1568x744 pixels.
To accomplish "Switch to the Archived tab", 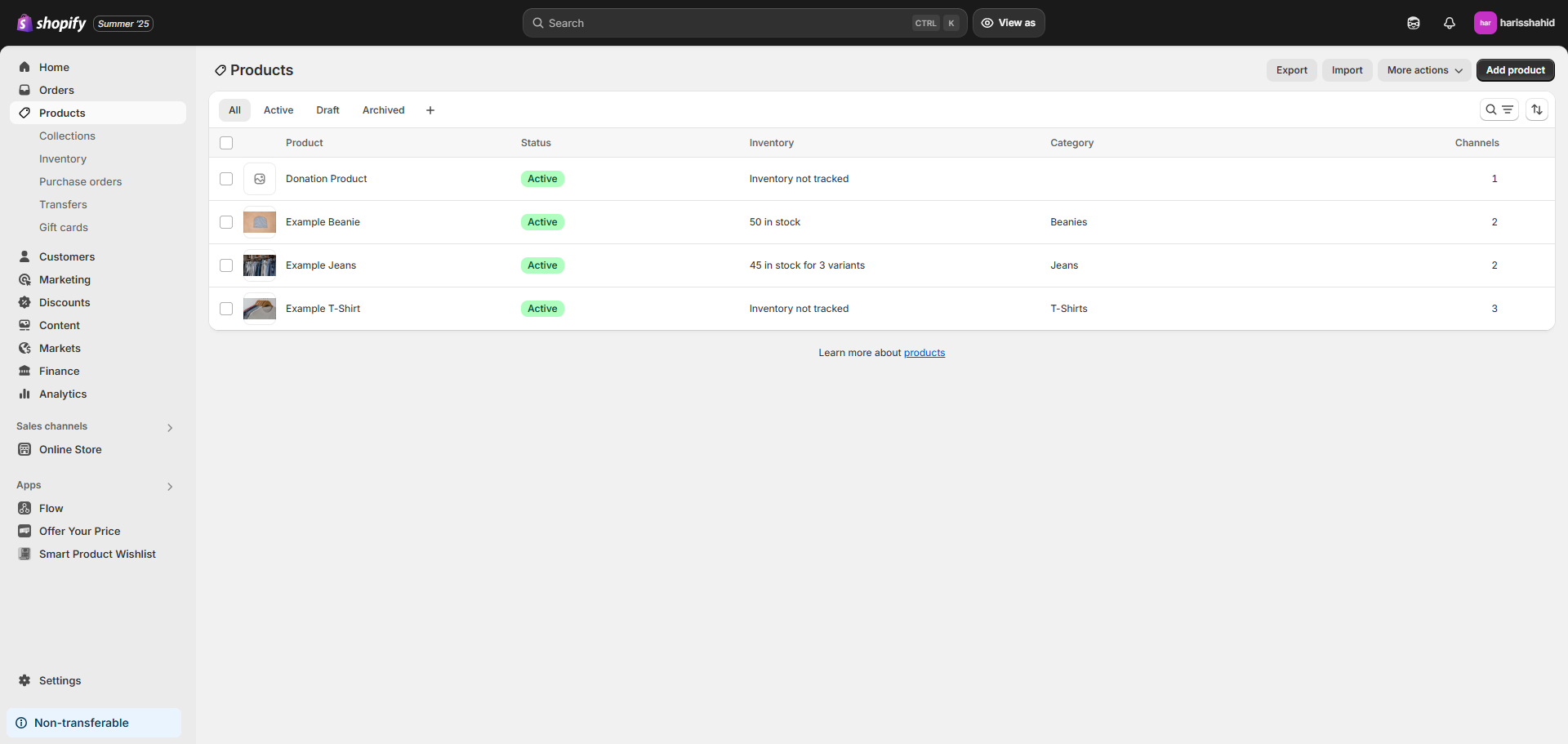I will (383, 110).
